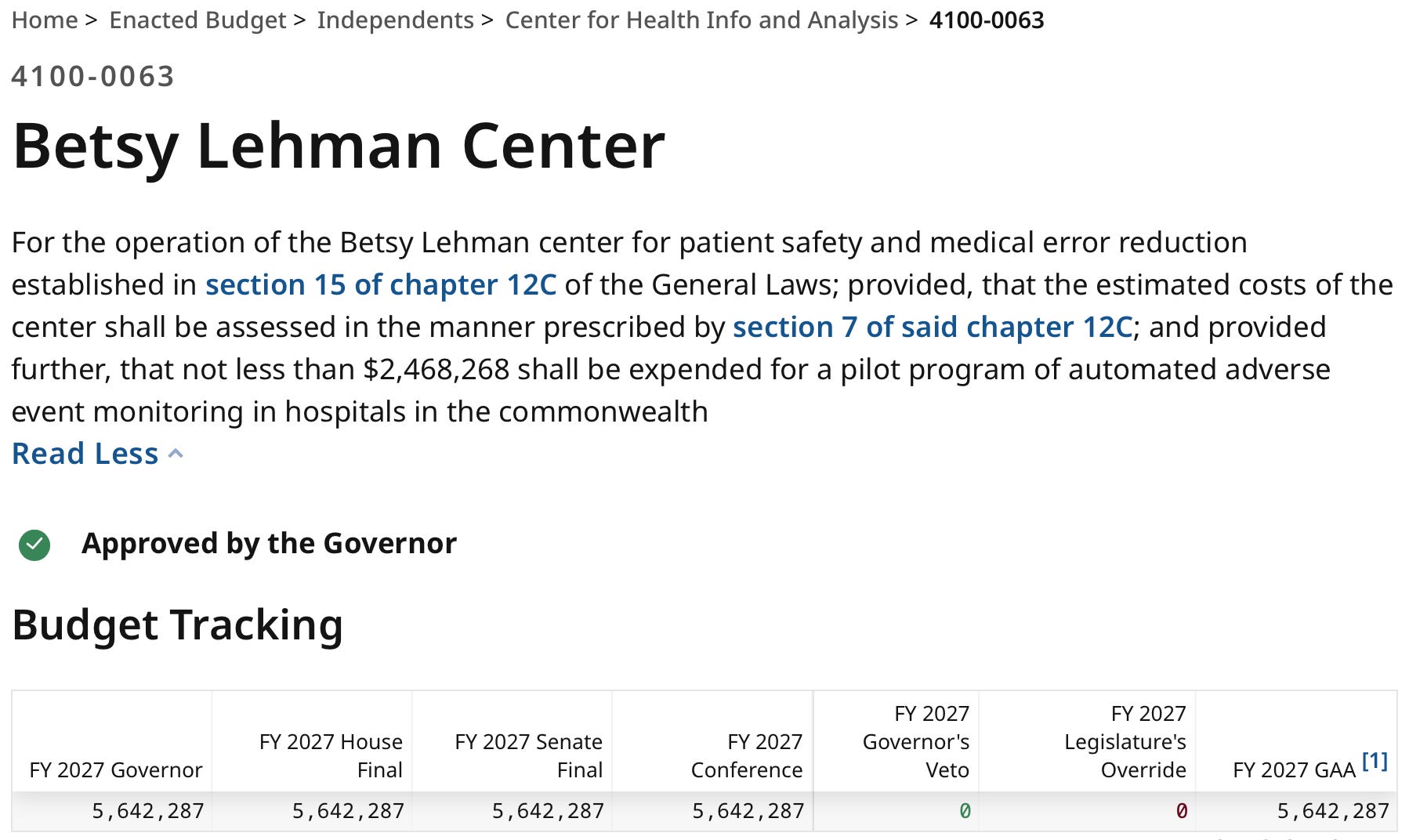This screenshot has width=1409, height=840.
Task: Open Center for Health Info and Analysis
Action: coord(701,20)
